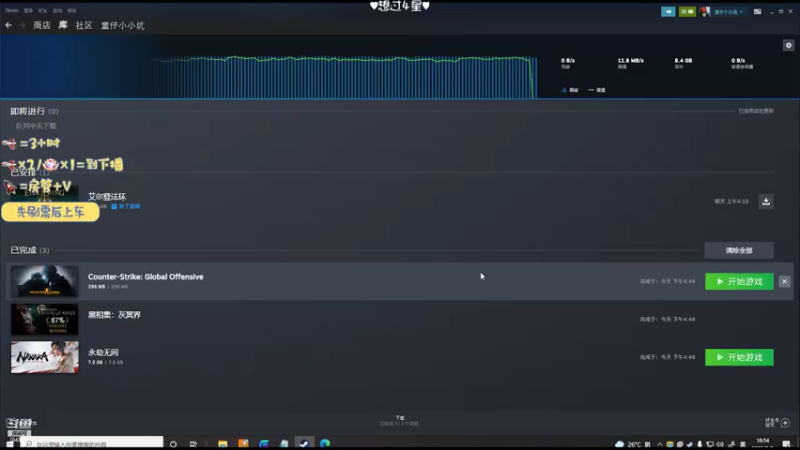Image resolution: width=800 pixels, height=450 pixels.
Task: Click the Windows search box
Action: [92, 443]
